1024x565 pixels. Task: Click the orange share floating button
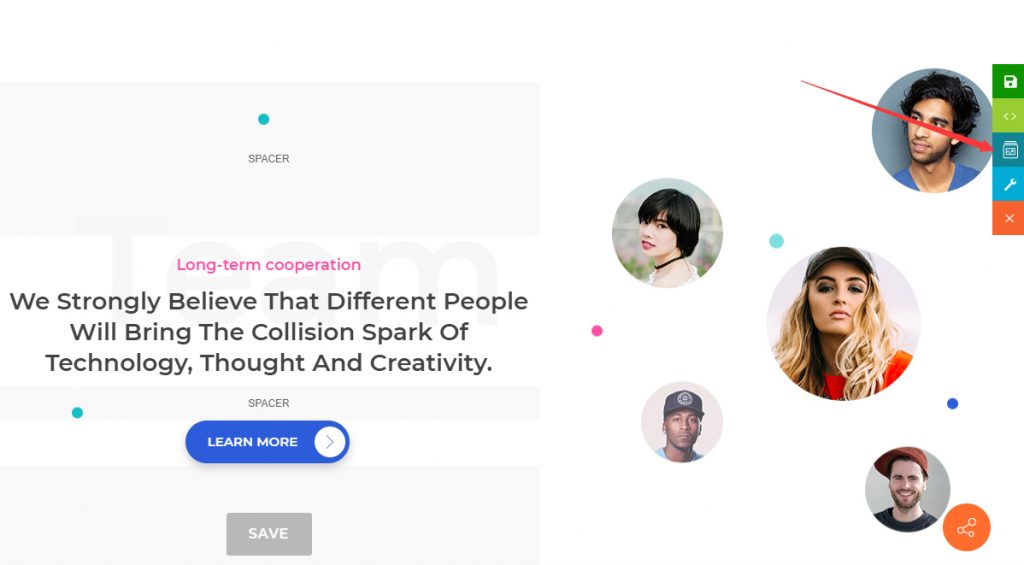(966, 528)
